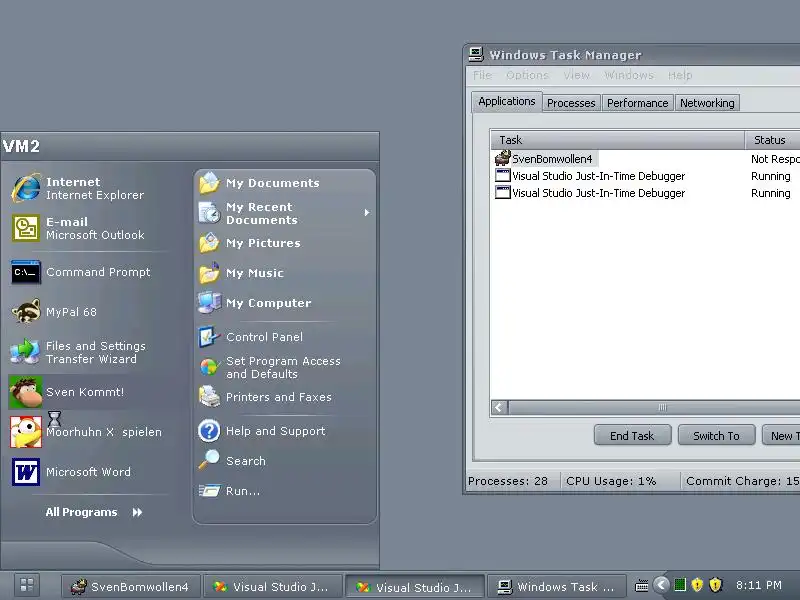This screenshot has width=800, height=600.
Task: Click left arrow of task list scrollbar
Action: pos(499,407)
